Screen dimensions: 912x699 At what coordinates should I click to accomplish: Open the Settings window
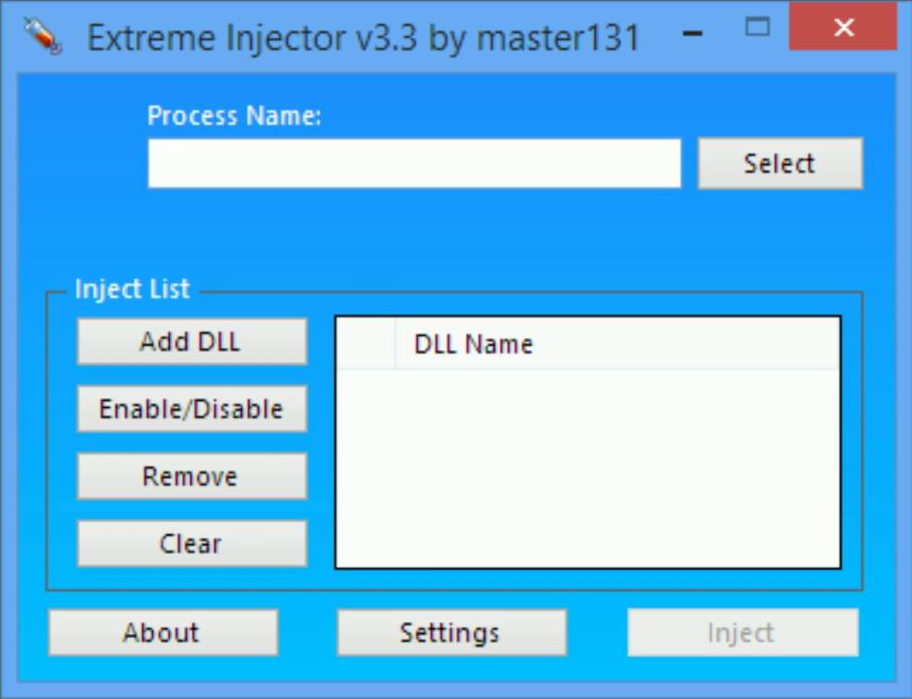tap(452, 633)
